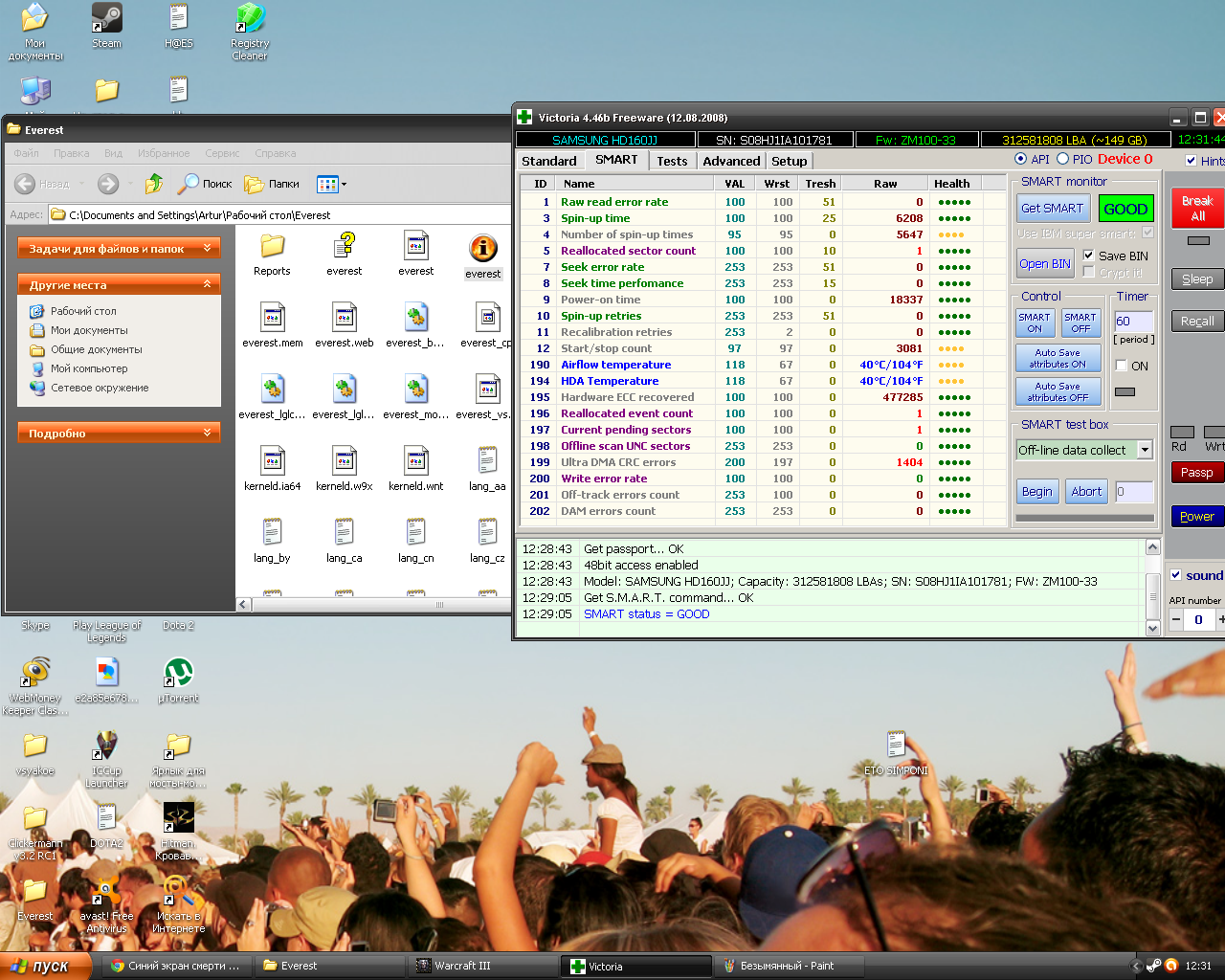Enable the timer ON checkbox
The image size is (1225, 980).
tap(1122, 366)
